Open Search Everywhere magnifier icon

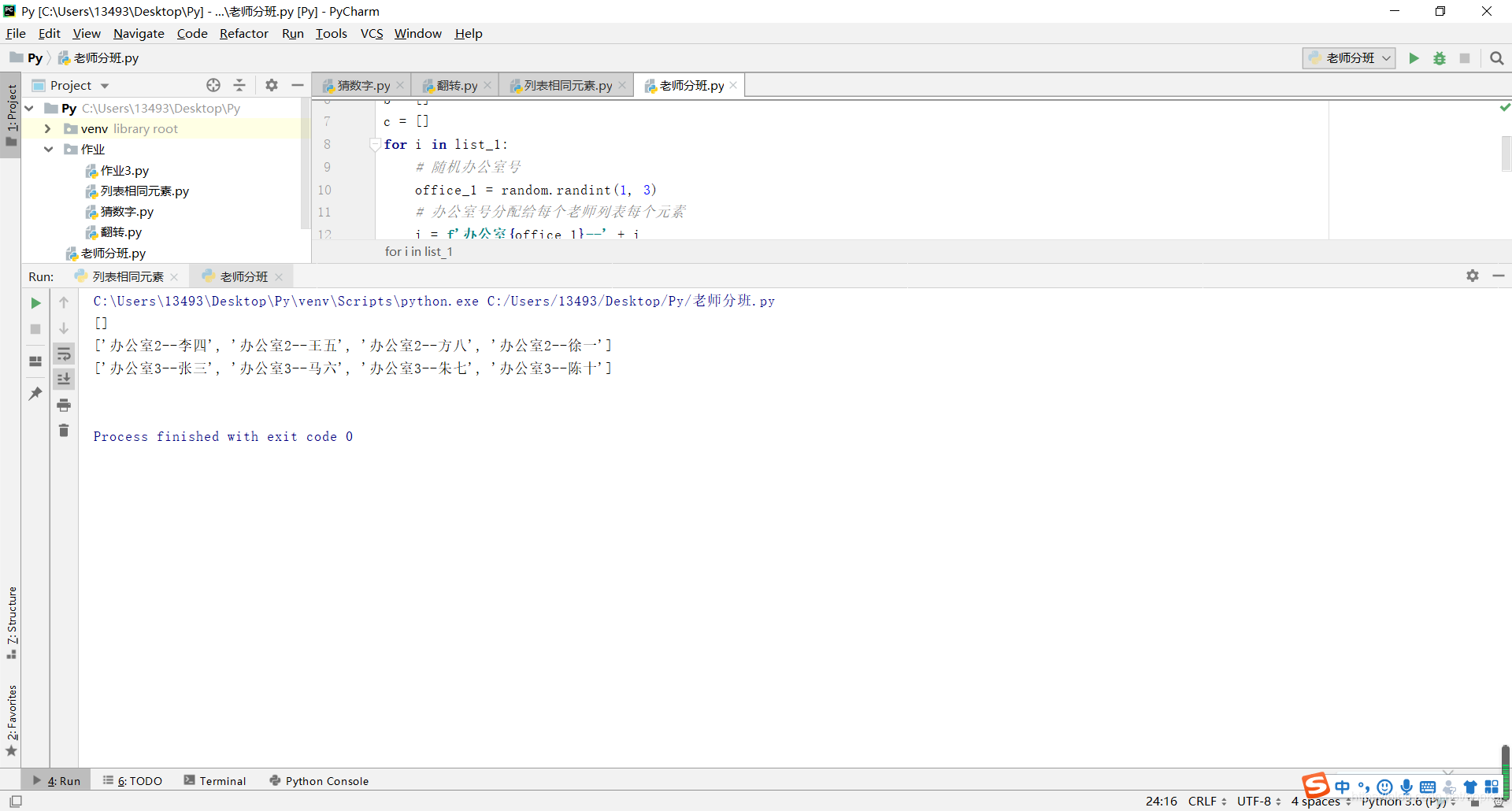[1497, 58]
